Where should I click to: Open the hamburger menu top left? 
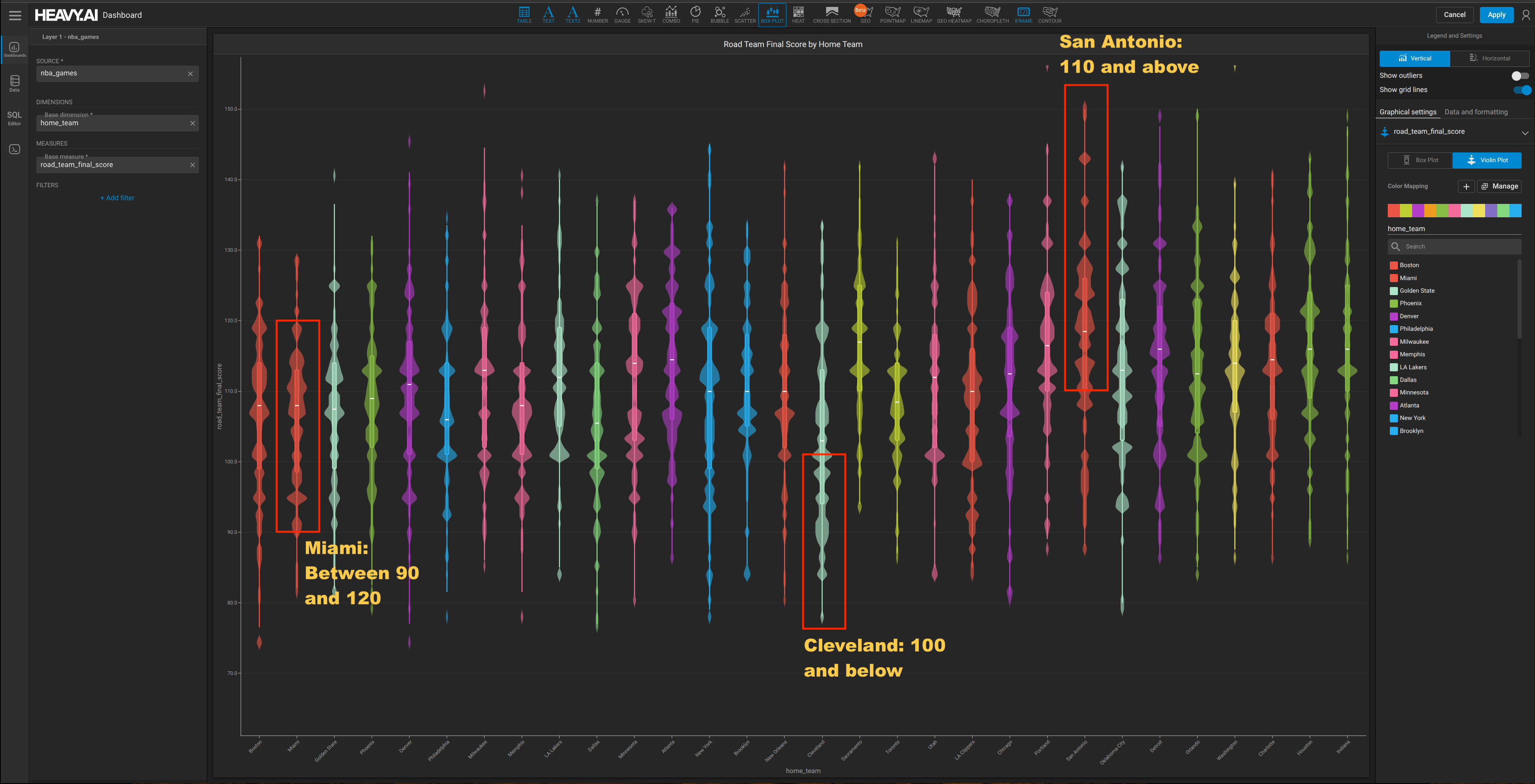pyautogui.click(x=15, y=15)
